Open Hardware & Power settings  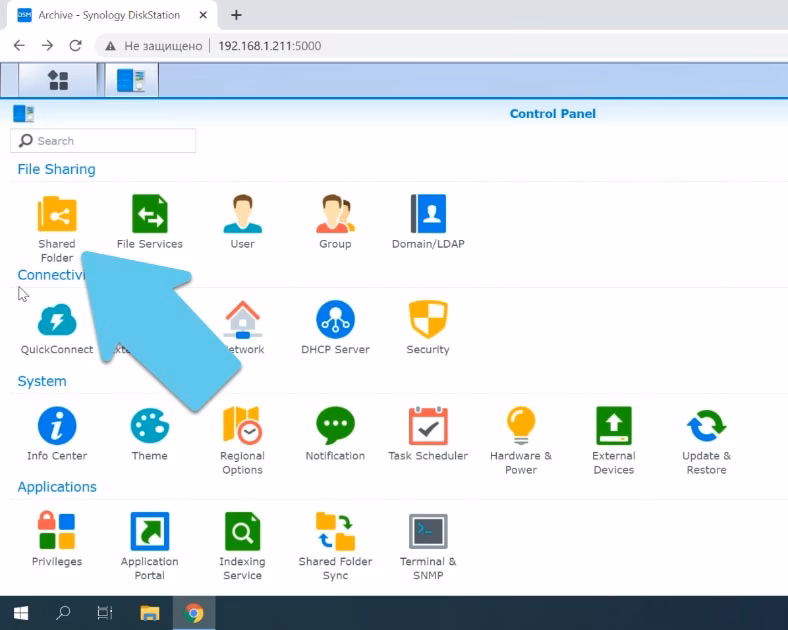pos(520,427)
